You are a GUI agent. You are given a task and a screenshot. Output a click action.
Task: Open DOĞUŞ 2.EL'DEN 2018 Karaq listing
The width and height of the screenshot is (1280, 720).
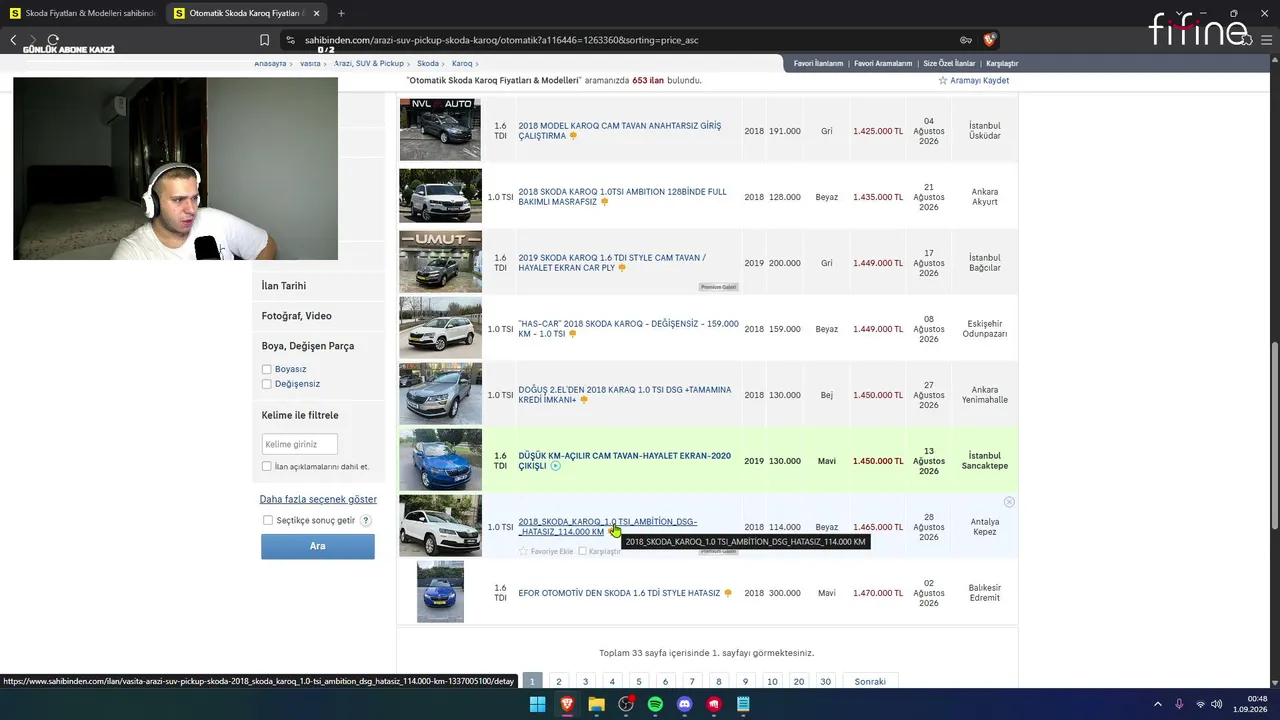tap(624, 395)
